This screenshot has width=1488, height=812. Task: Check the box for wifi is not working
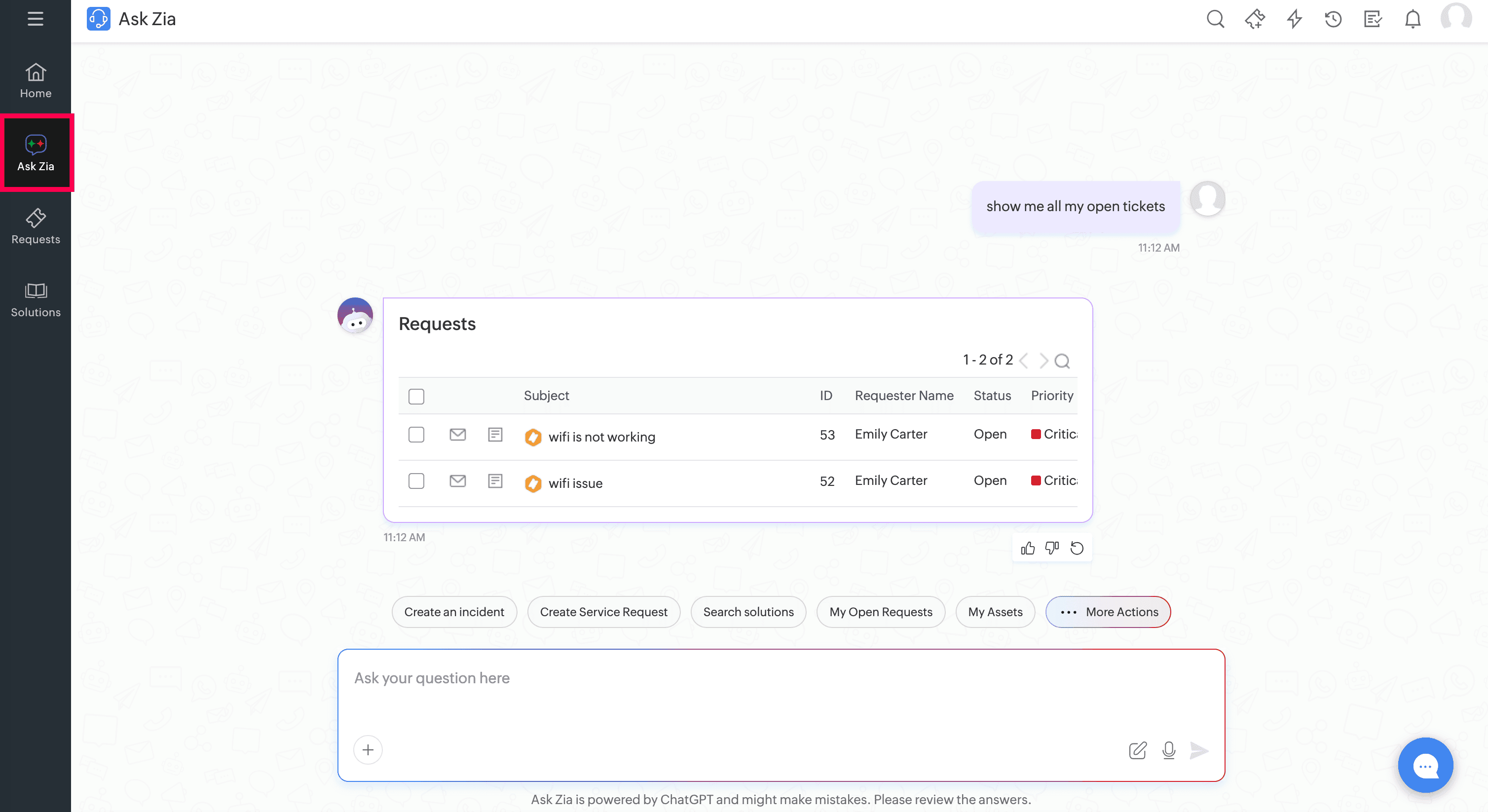tap(416, 434)
